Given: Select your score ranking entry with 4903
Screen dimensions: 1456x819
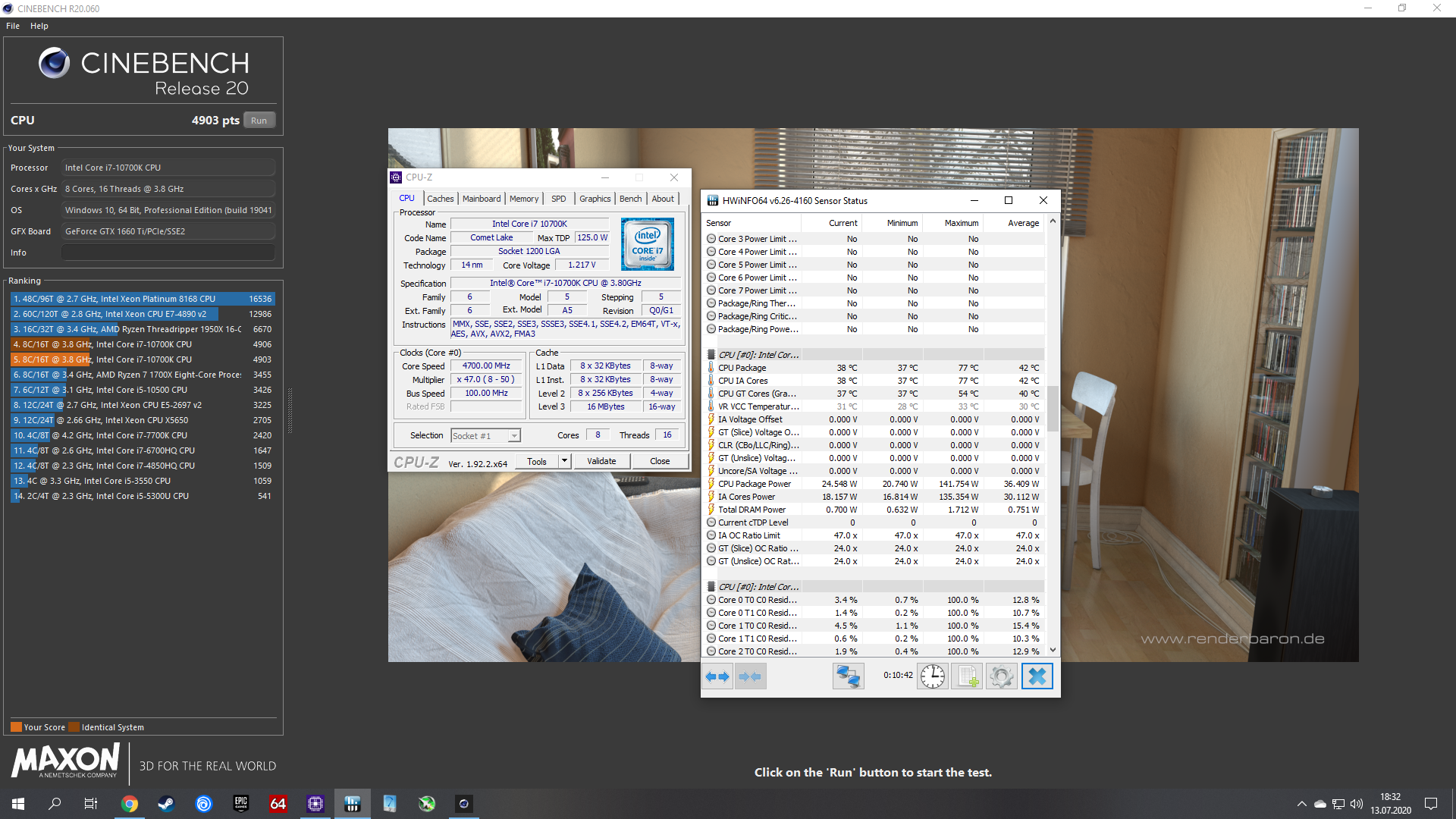Looking at the screenshot, I should point(143,359).
